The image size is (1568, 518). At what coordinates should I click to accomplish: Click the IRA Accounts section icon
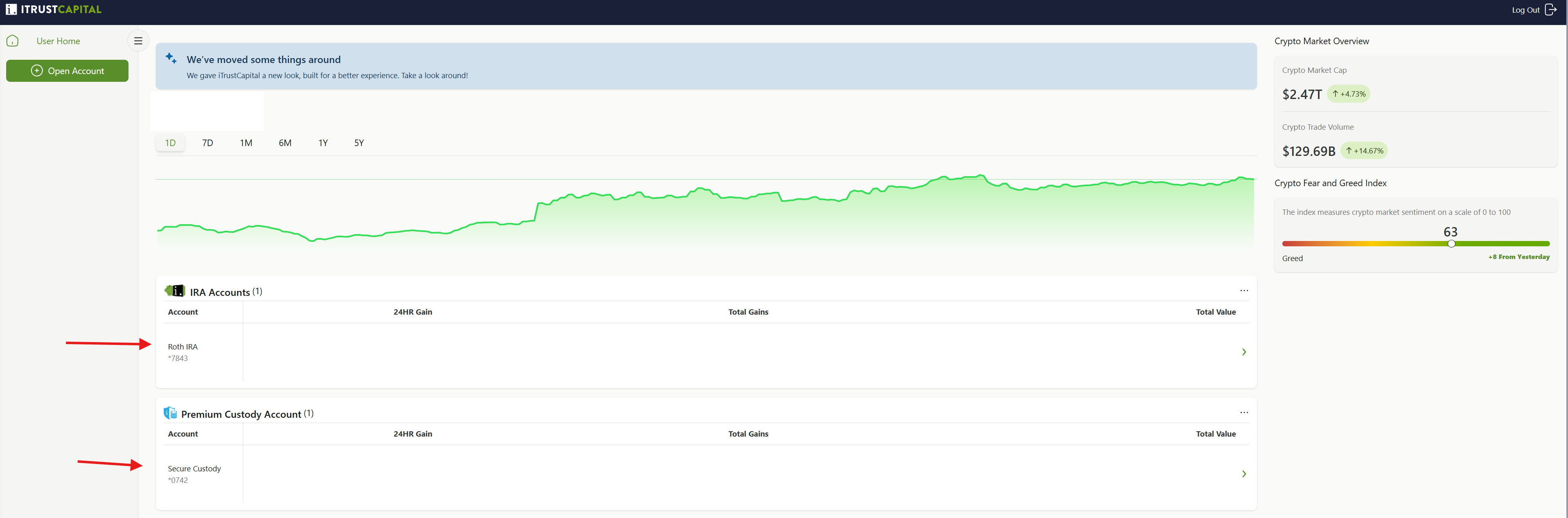[x=175, y=291]
